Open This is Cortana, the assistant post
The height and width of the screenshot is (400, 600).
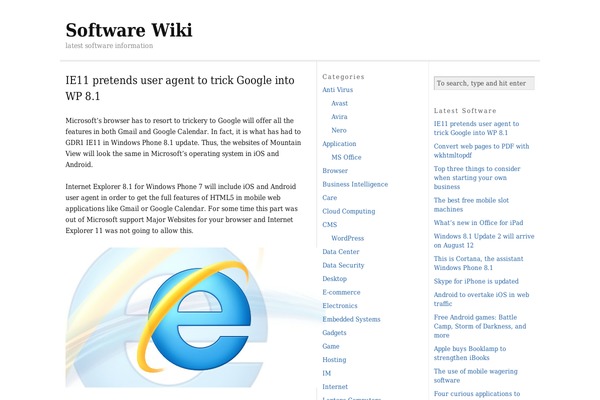[x=478, y=263]
